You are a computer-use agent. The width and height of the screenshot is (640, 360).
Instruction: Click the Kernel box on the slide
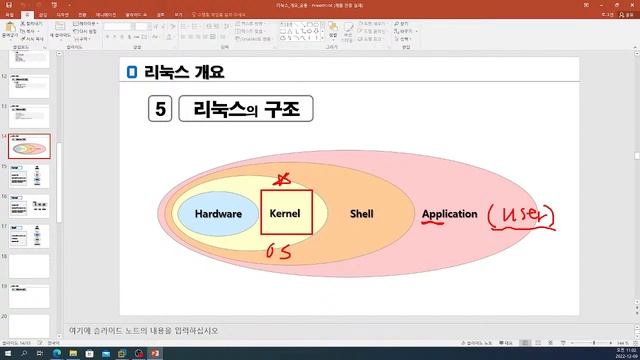[287, 212]
